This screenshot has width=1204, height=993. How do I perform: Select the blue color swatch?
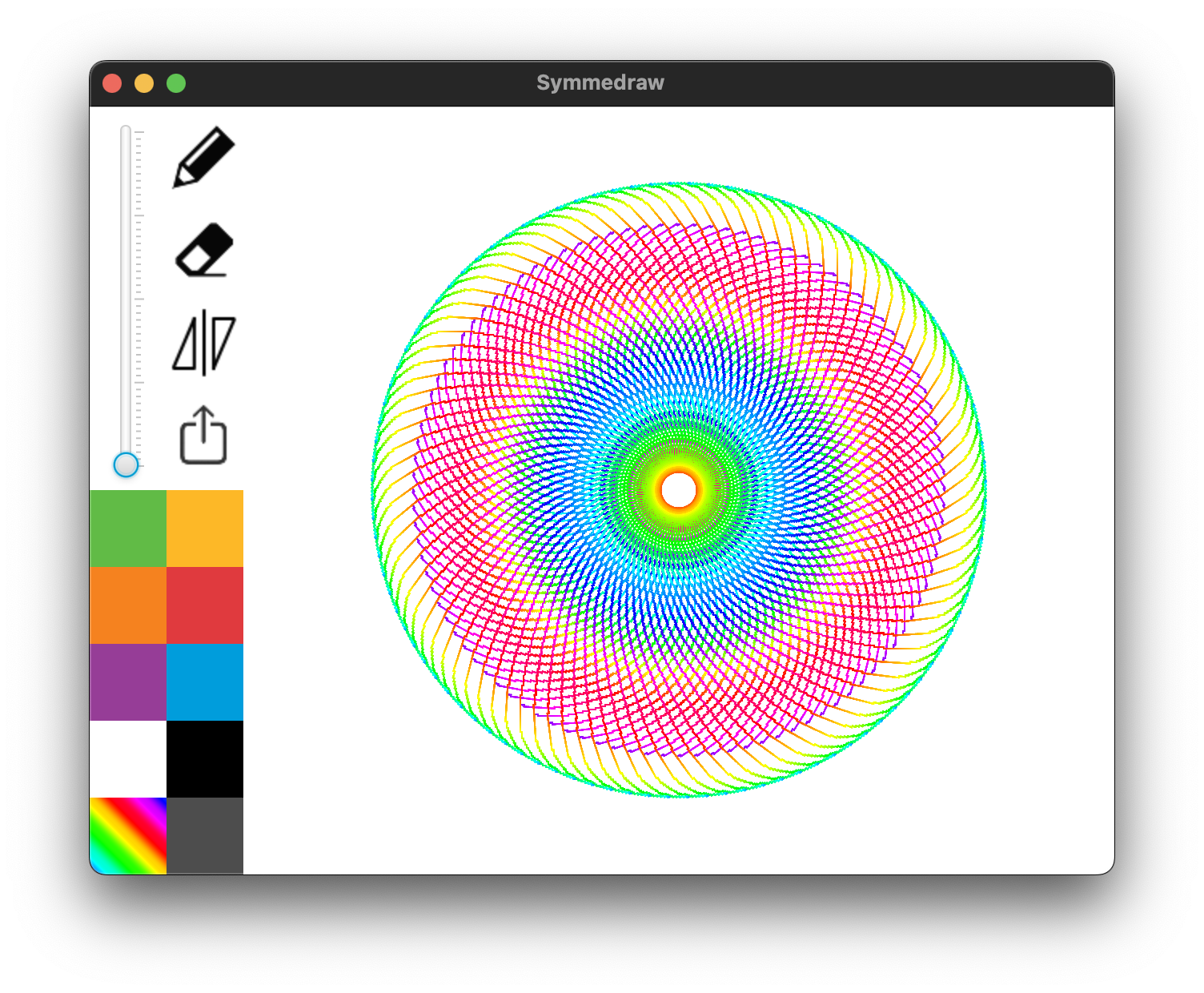point(205,682)
